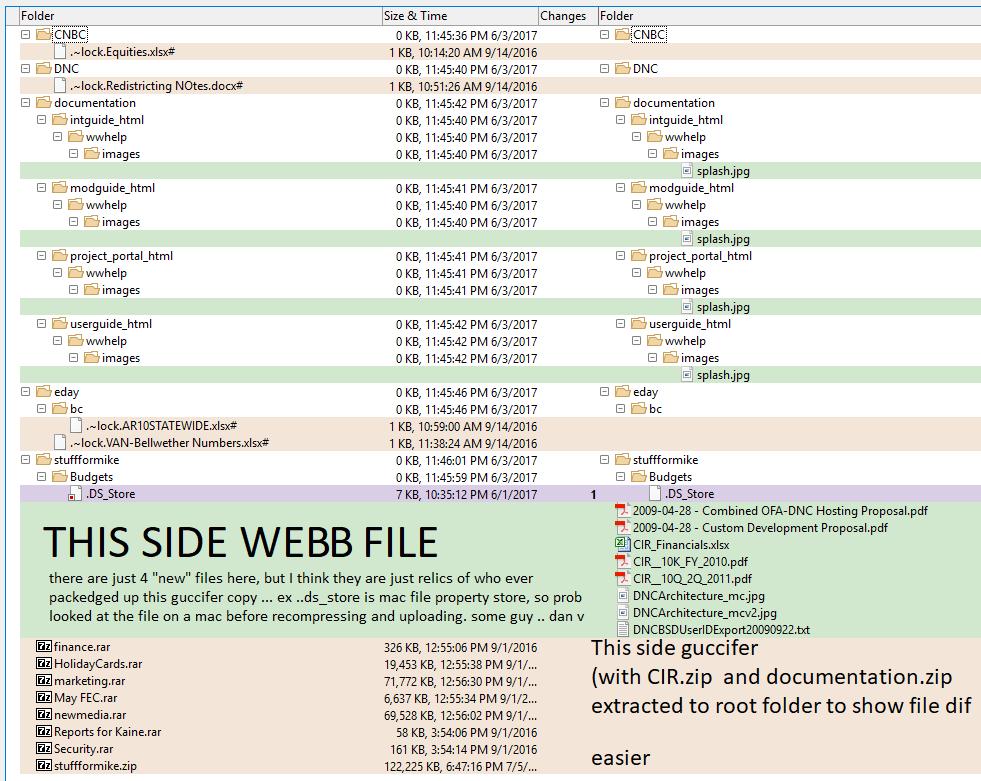Click PDF icon for Combined OFA-DNC Hosting Proposal
981x781 pixels.
622,511
